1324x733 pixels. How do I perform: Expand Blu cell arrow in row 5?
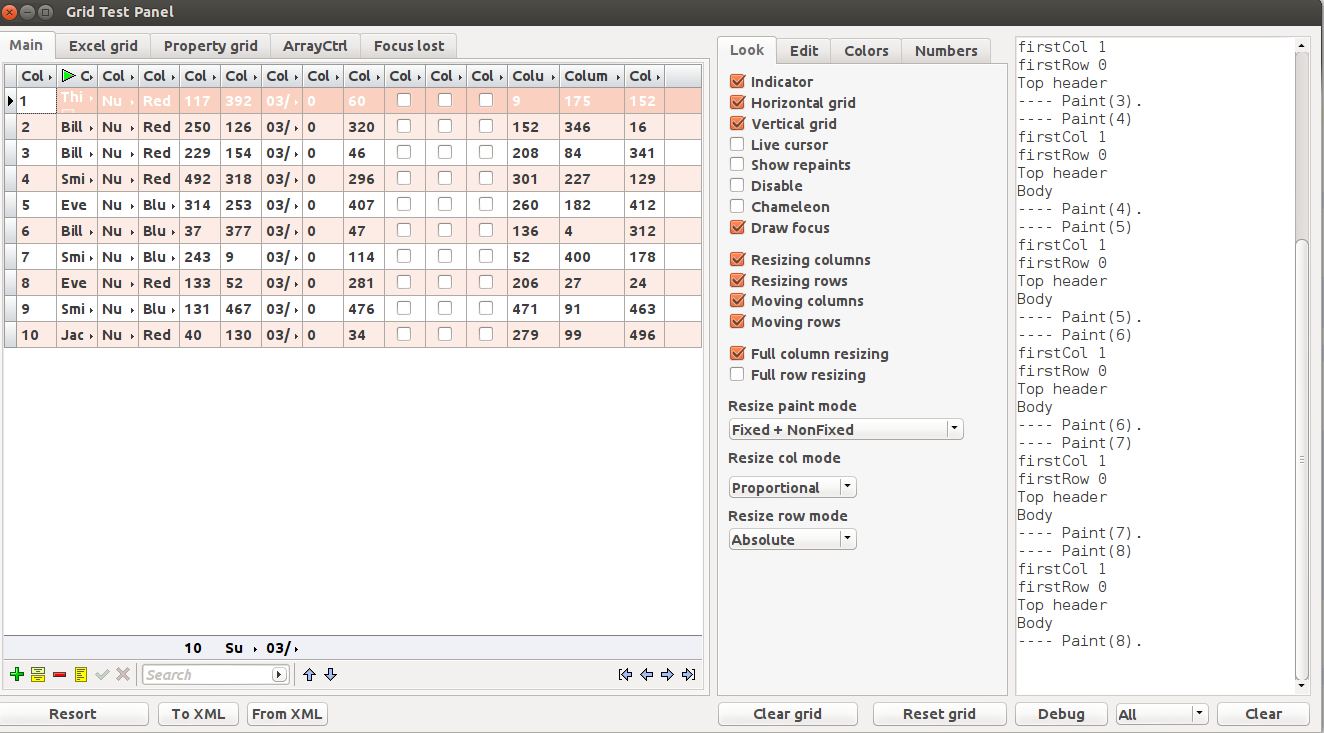pyautogui.click(x=174, y=206)
